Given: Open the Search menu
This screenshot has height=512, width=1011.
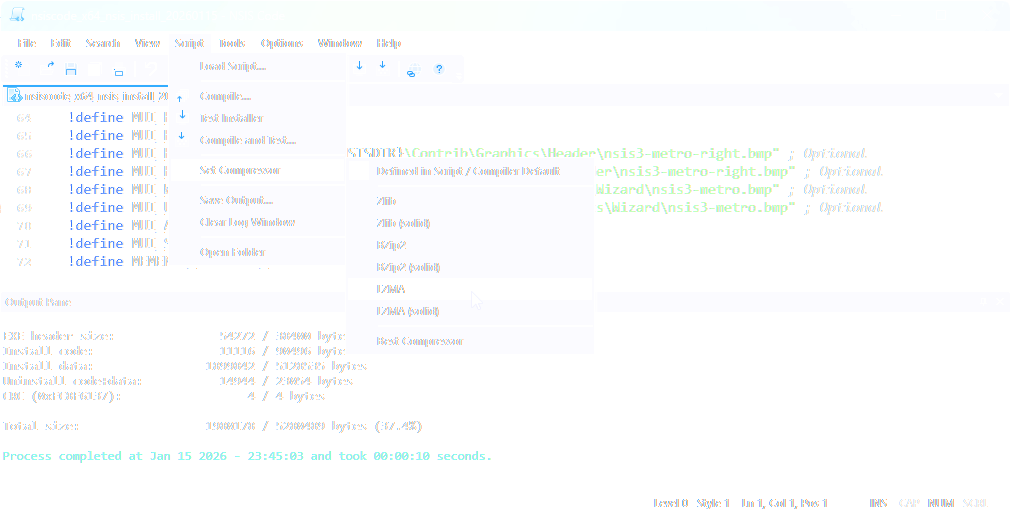Looking at the screenshot, I should pyautogui.click(x=103, y=43).
